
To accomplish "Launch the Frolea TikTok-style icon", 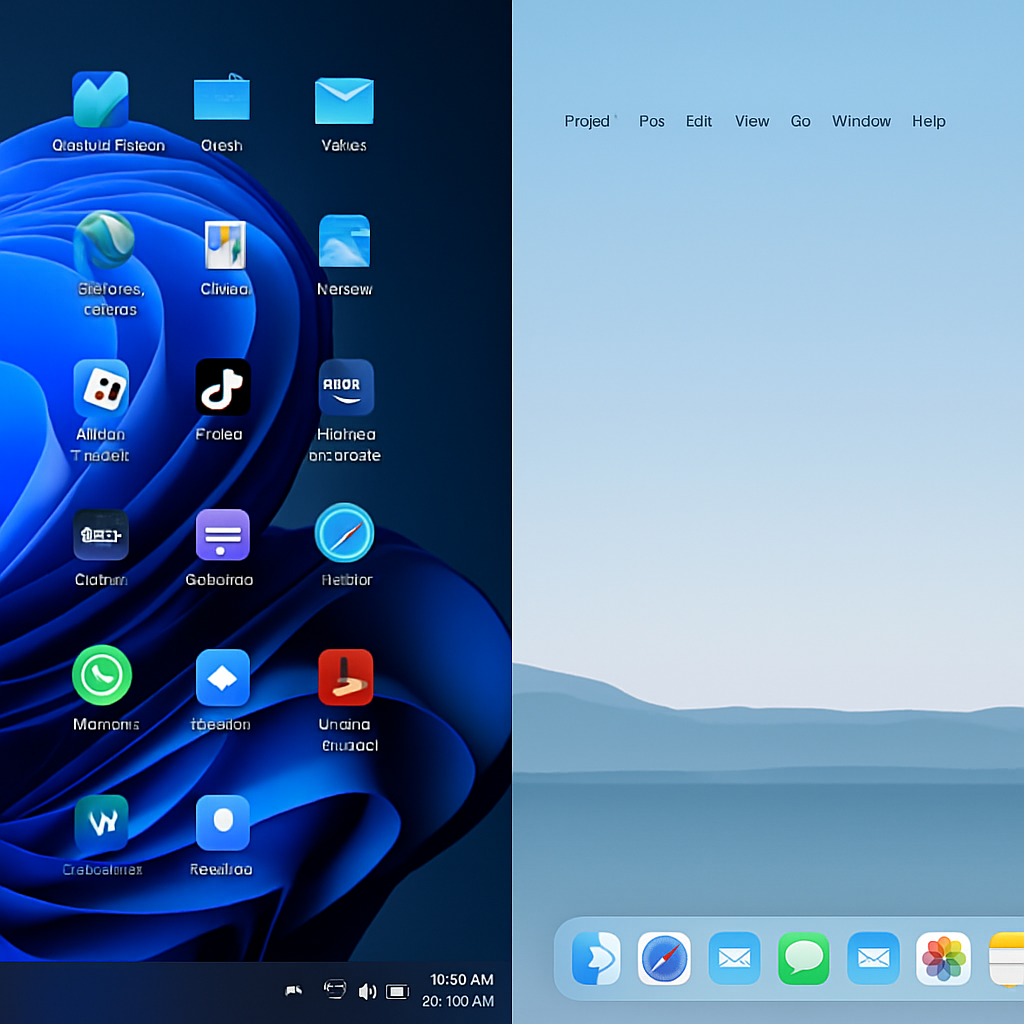I will (223, 387).
